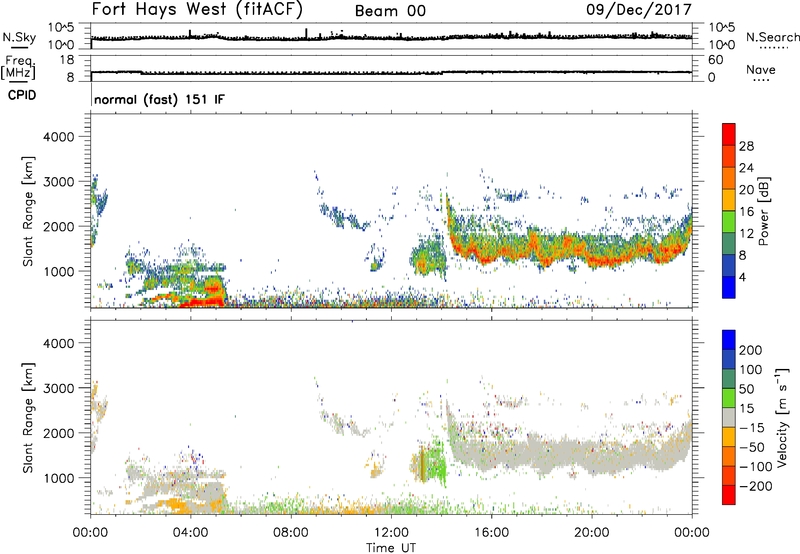Click the red bottom of the Velocity color bar
This screenshot has width=800, height=554.
[729, 495]
